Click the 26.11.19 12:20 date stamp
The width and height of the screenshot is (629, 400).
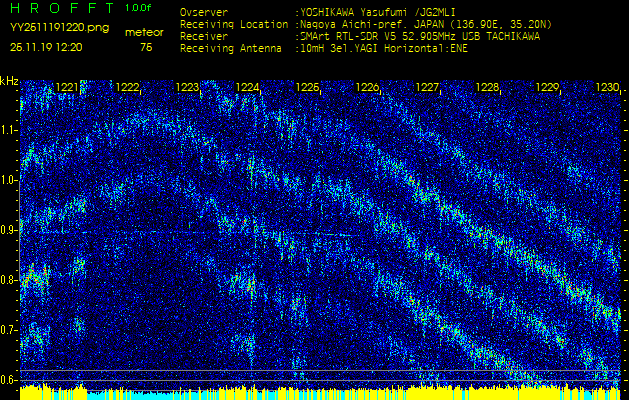click(48, 47)
